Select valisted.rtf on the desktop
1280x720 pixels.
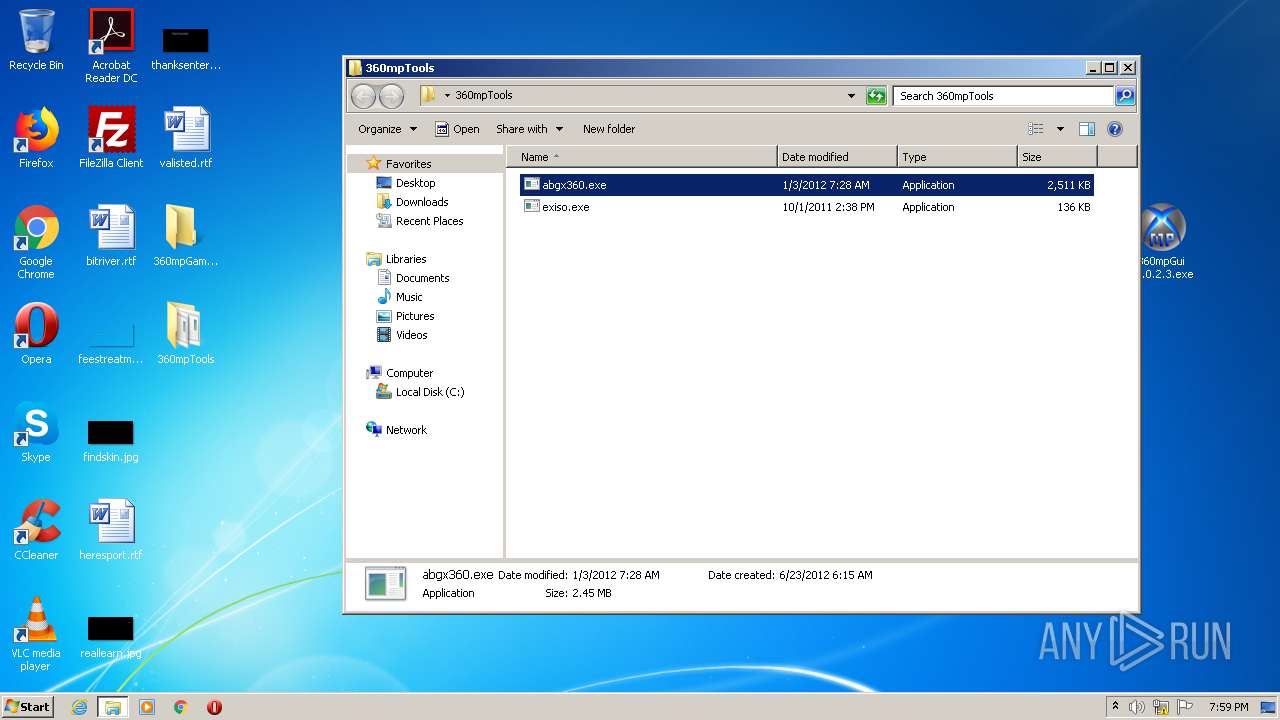point(186,137)
